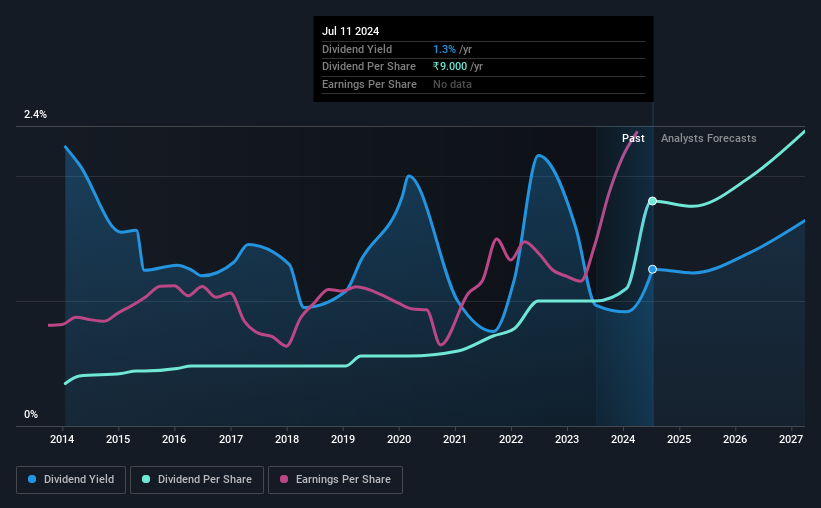The height and width of the screenshot is (508, 821).
Task: Click the ₹9.000 dividend per share value
Action: click(450, 67)
